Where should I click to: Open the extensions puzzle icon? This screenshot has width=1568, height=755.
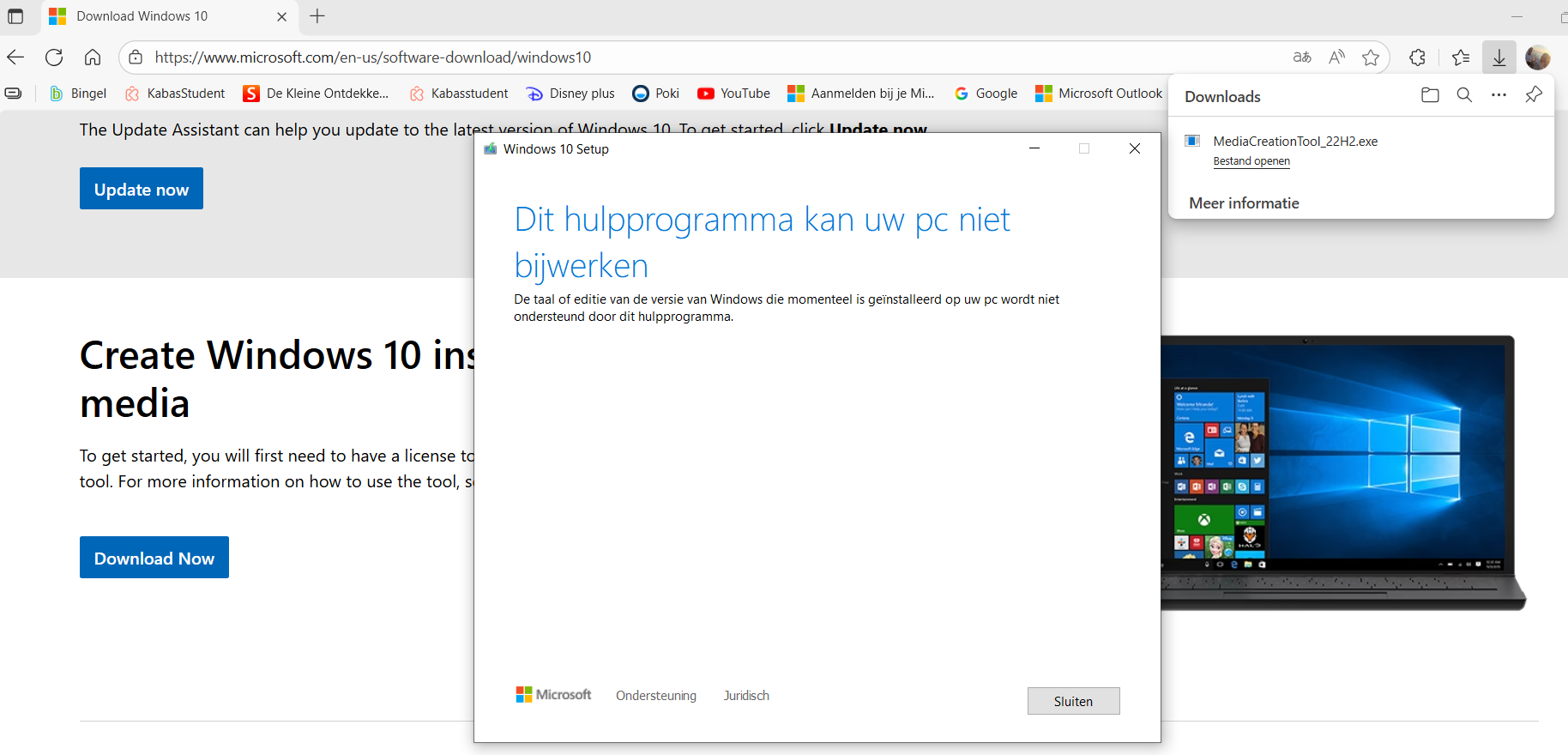pyautogui.click(x=1417, y=57)
